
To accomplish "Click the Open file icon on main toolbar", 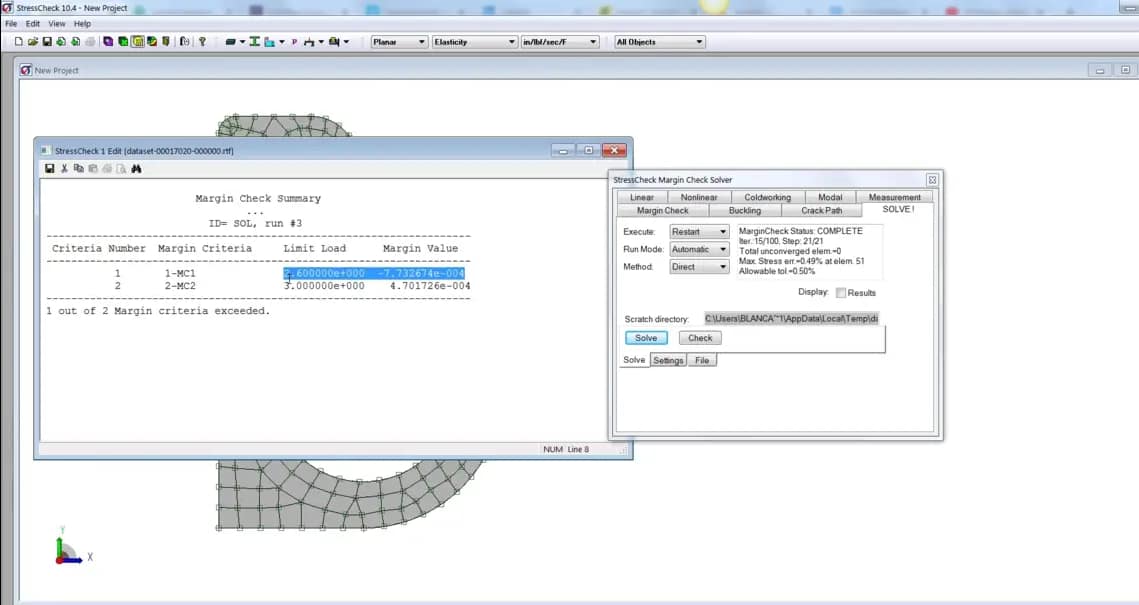I will point(33,41).
